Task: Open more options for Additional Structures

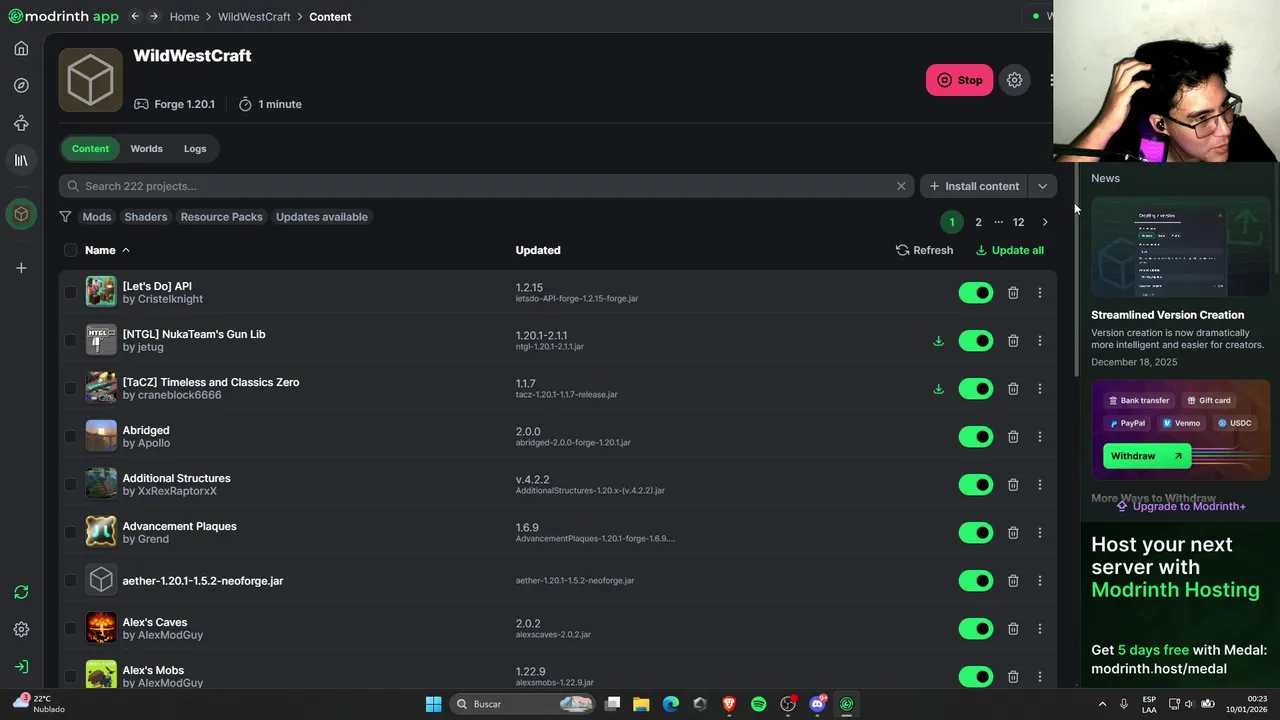Action: (x=1039, y=485)
